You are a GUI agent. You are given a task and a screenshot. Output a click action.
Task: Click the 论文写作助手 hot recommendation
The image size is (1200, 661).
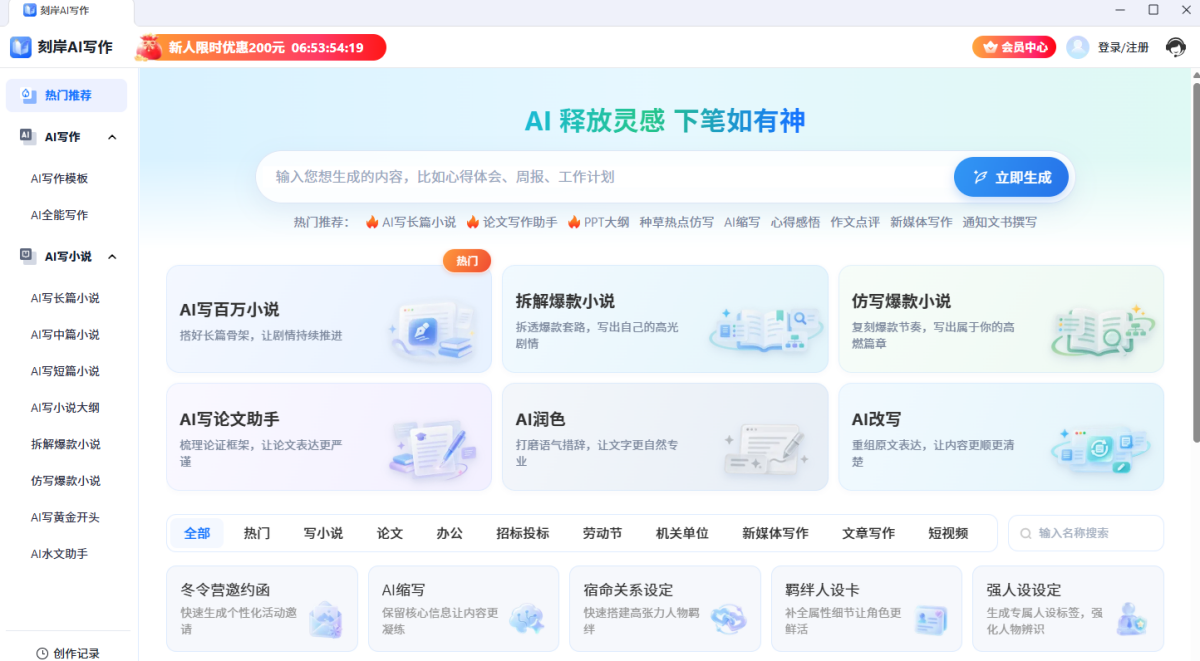click(x=512, y=222)
